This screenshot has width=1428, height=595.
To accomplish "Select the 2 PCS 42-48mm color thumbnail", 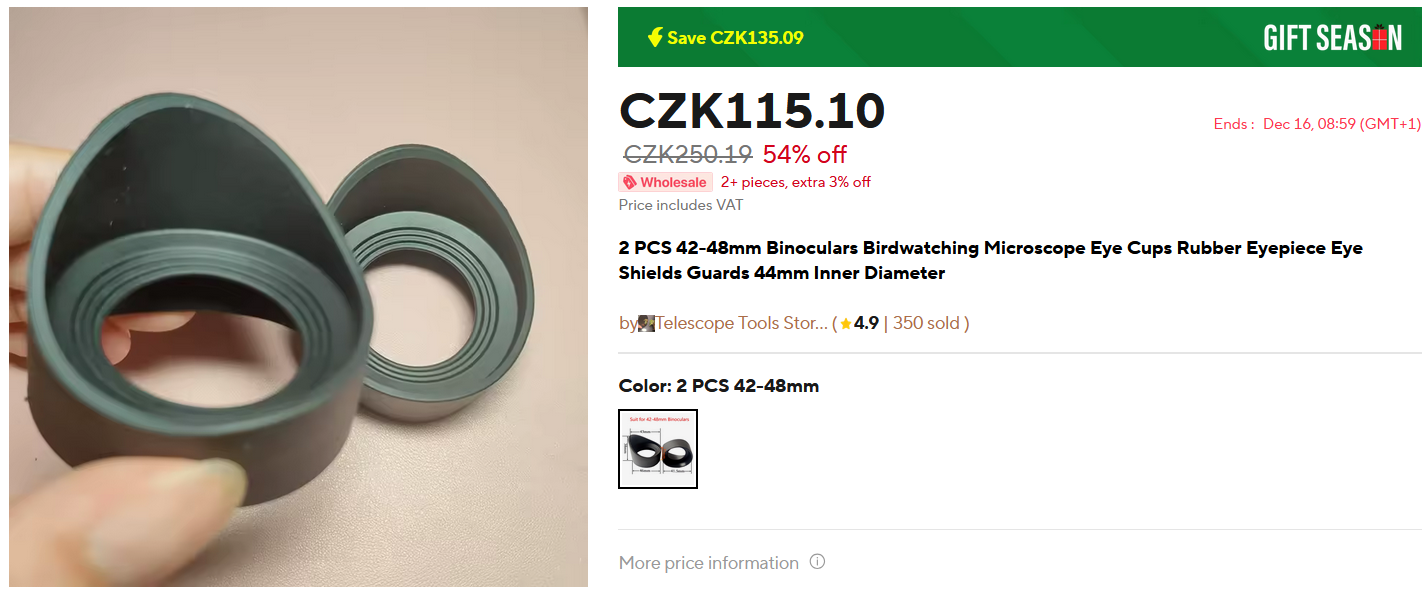I will click(x=658, y=449).
